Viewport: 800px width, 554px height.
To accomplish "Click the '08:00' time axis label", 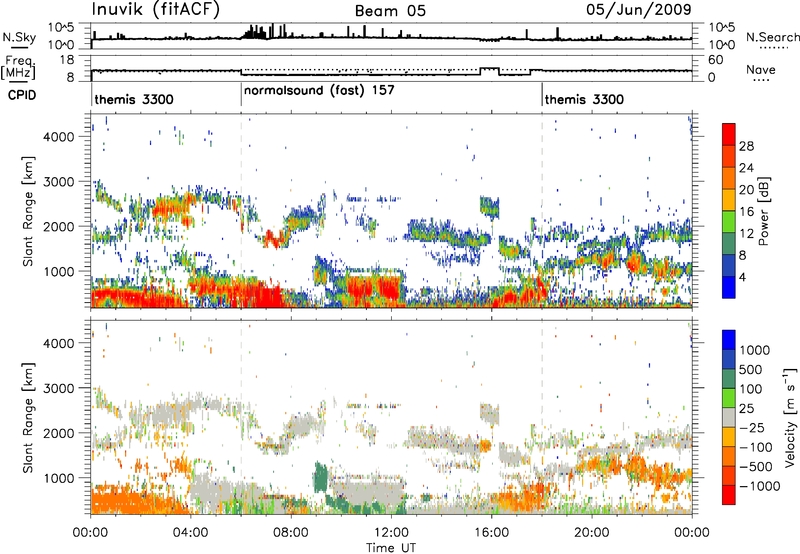I will pyautogui.click(x=291, y=533).
